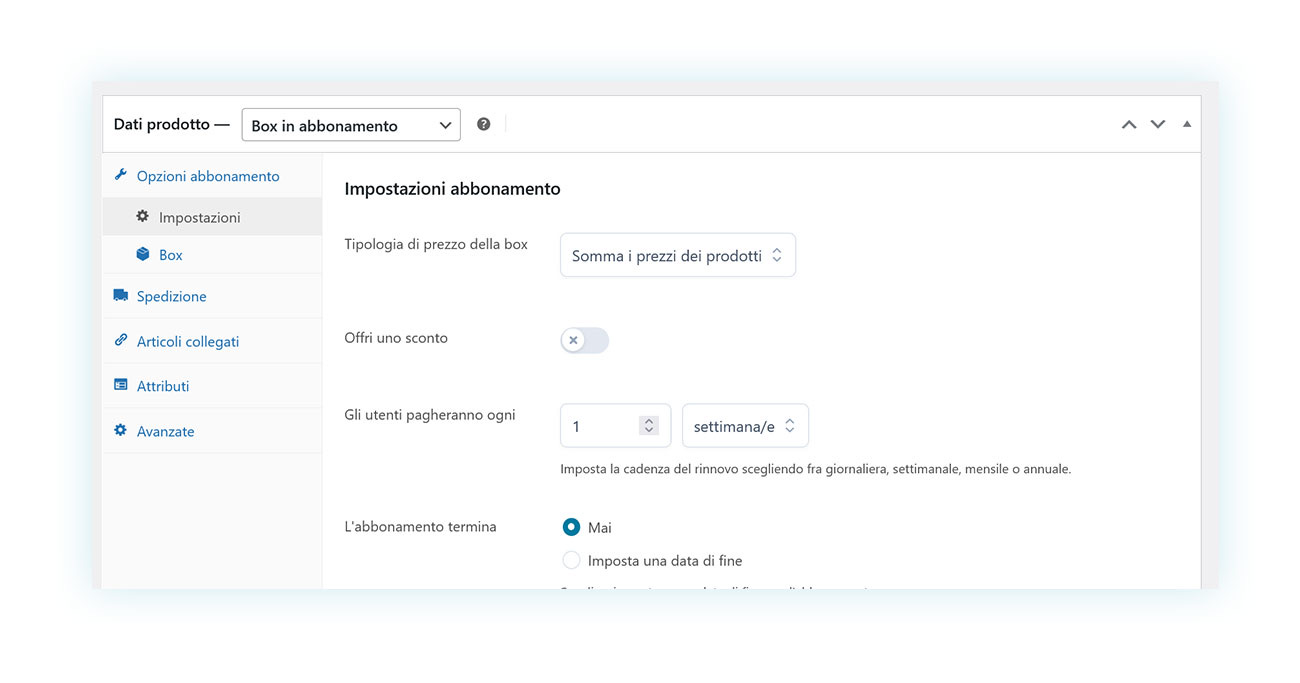The image size is (1300, 683).
Task: Collapse the Dati prodotto panel arrow
Action: point(1186,123)
